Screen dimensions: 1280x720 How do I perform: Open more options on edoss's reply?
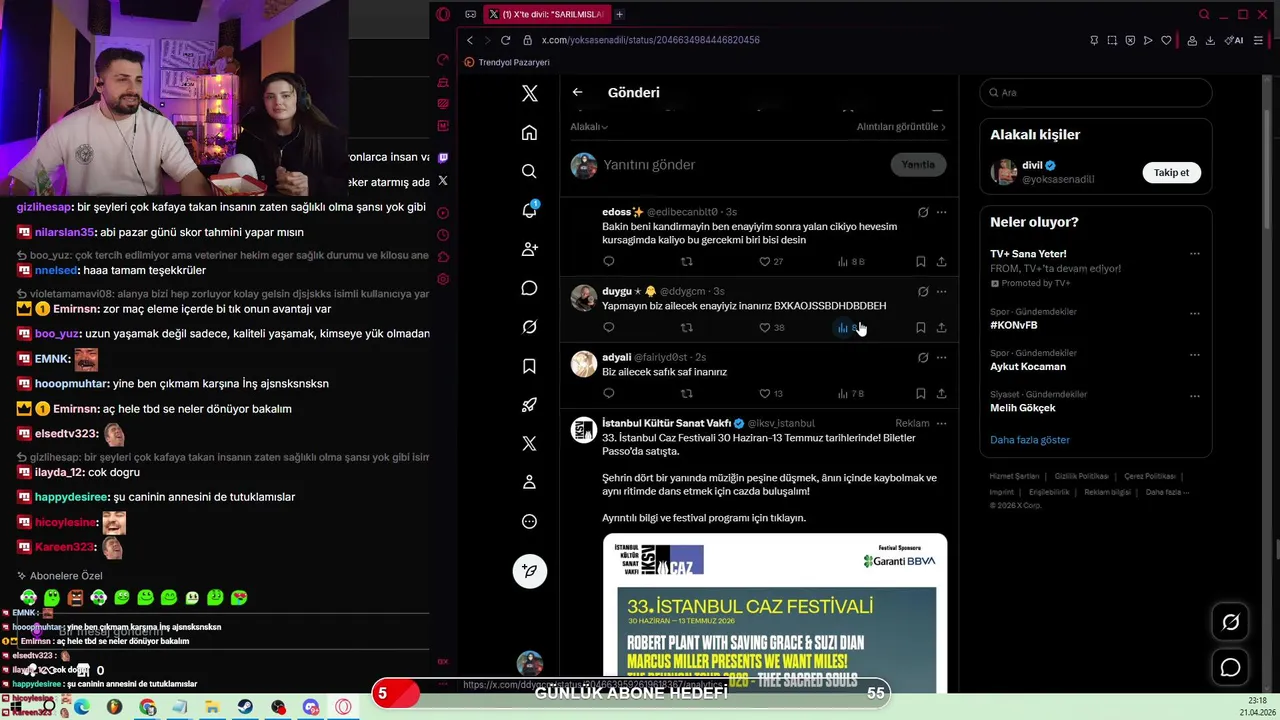[941, 212]
